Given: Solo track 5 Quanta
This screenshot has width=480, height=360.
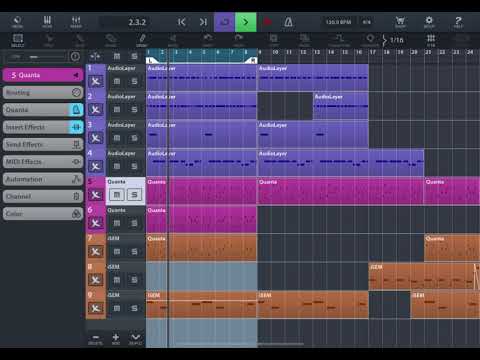Looking at the screenshot, I should pyautogui.click(x=134, y=195).
